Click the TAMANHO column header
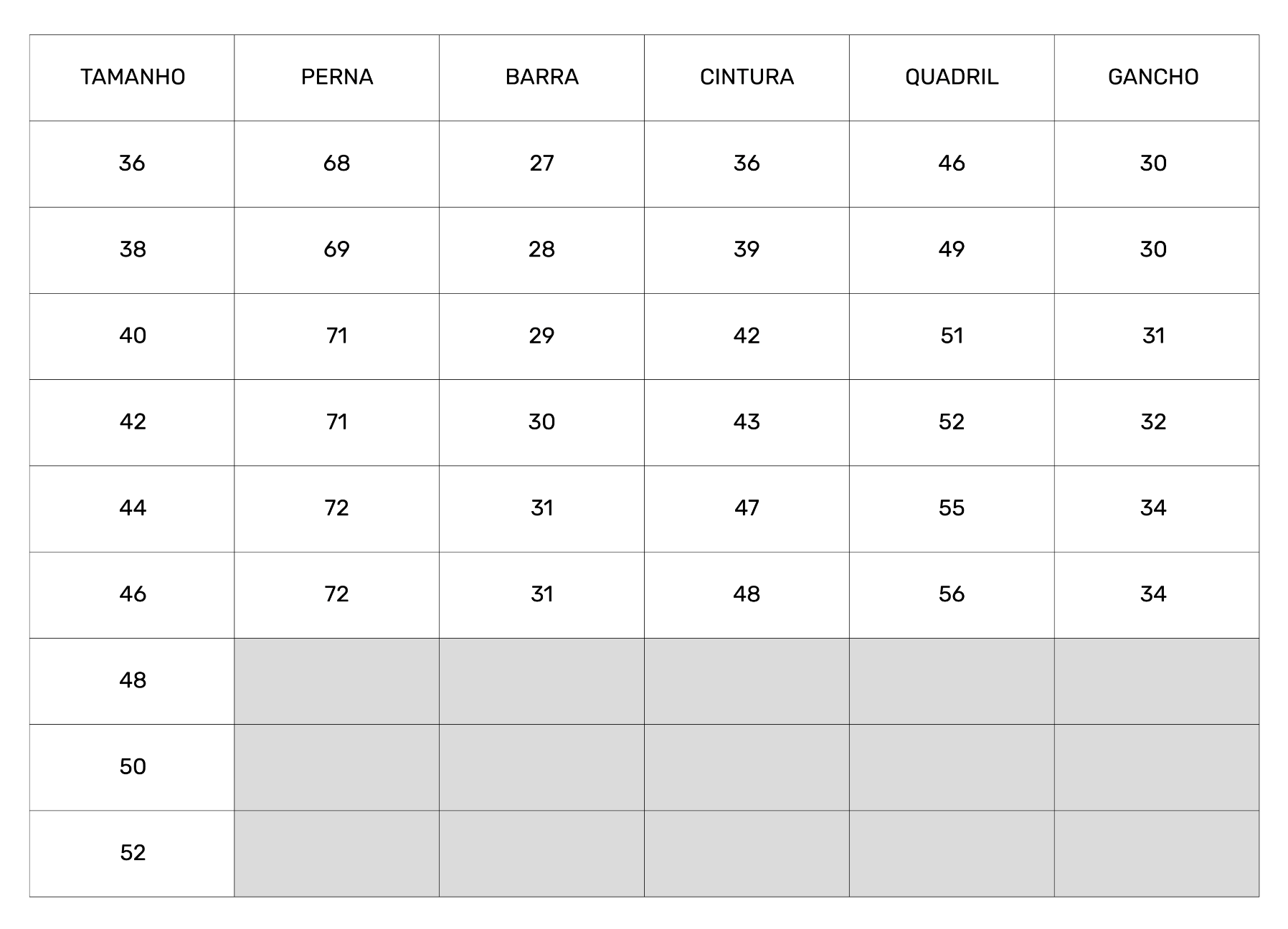The height and width of the screenshot is (929, 1288). coord(133,77)
